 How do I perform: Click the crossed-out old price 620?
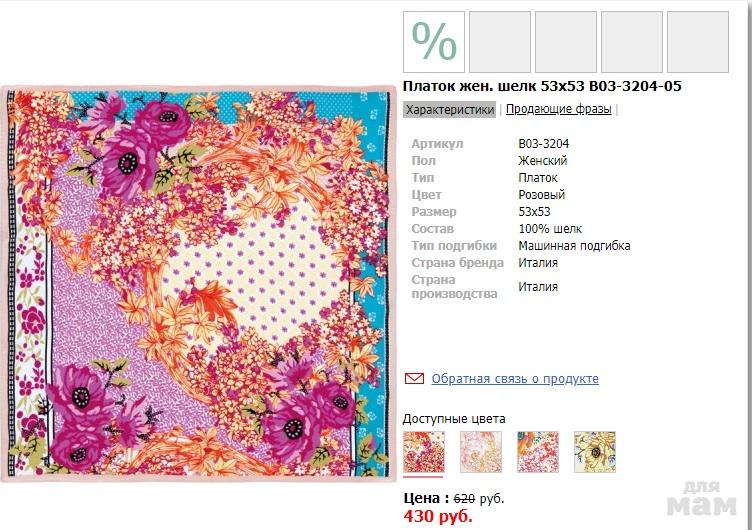[464, 498]
